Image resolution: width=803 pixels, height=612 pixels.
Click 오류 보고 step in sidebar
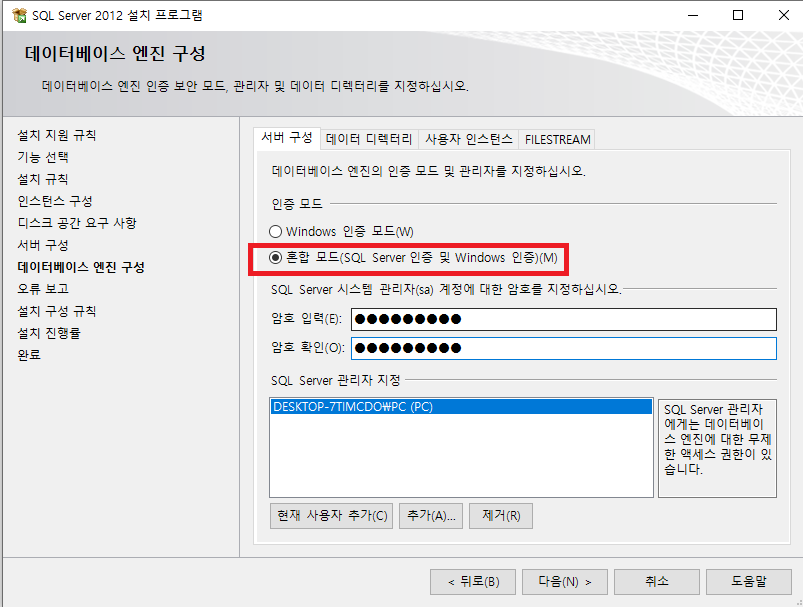43,289
